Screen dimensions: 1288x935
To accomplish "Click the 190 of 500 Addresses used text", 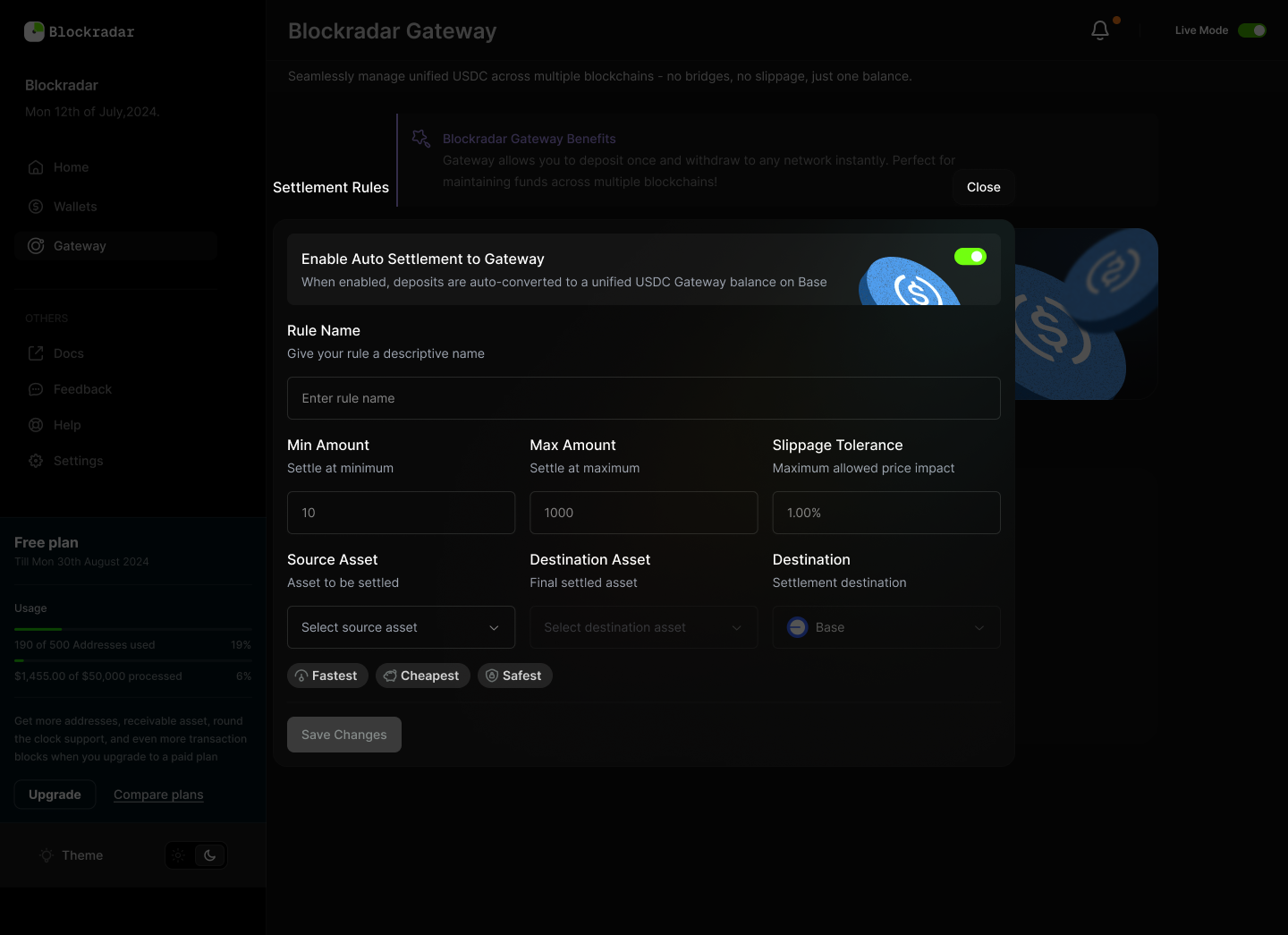I will point(85,645).
